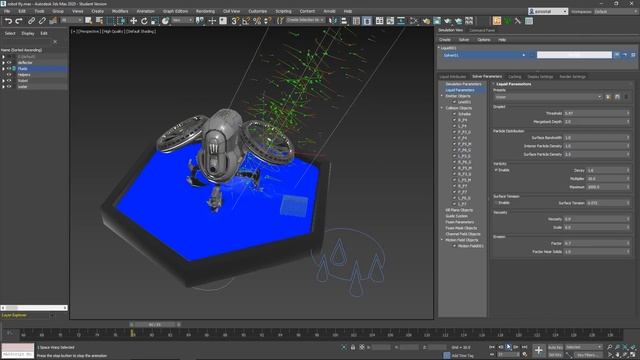Click the Set Key plus button
The width and height of the screenshot is (640, 360).
(x=538, y=350)
